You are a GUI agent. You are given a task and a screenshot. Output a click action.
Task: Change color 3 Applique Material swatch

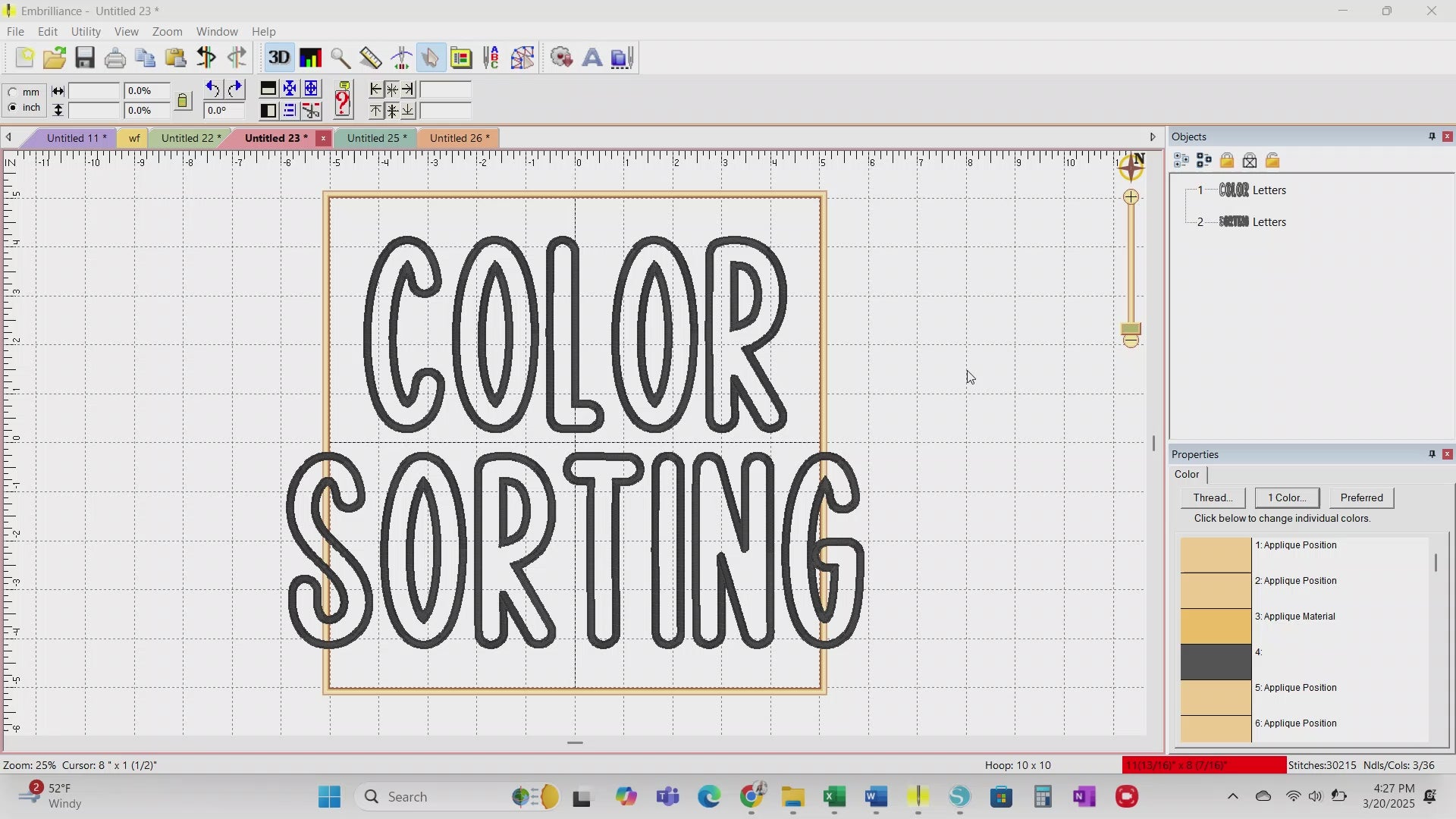(x=1216, y=626)
